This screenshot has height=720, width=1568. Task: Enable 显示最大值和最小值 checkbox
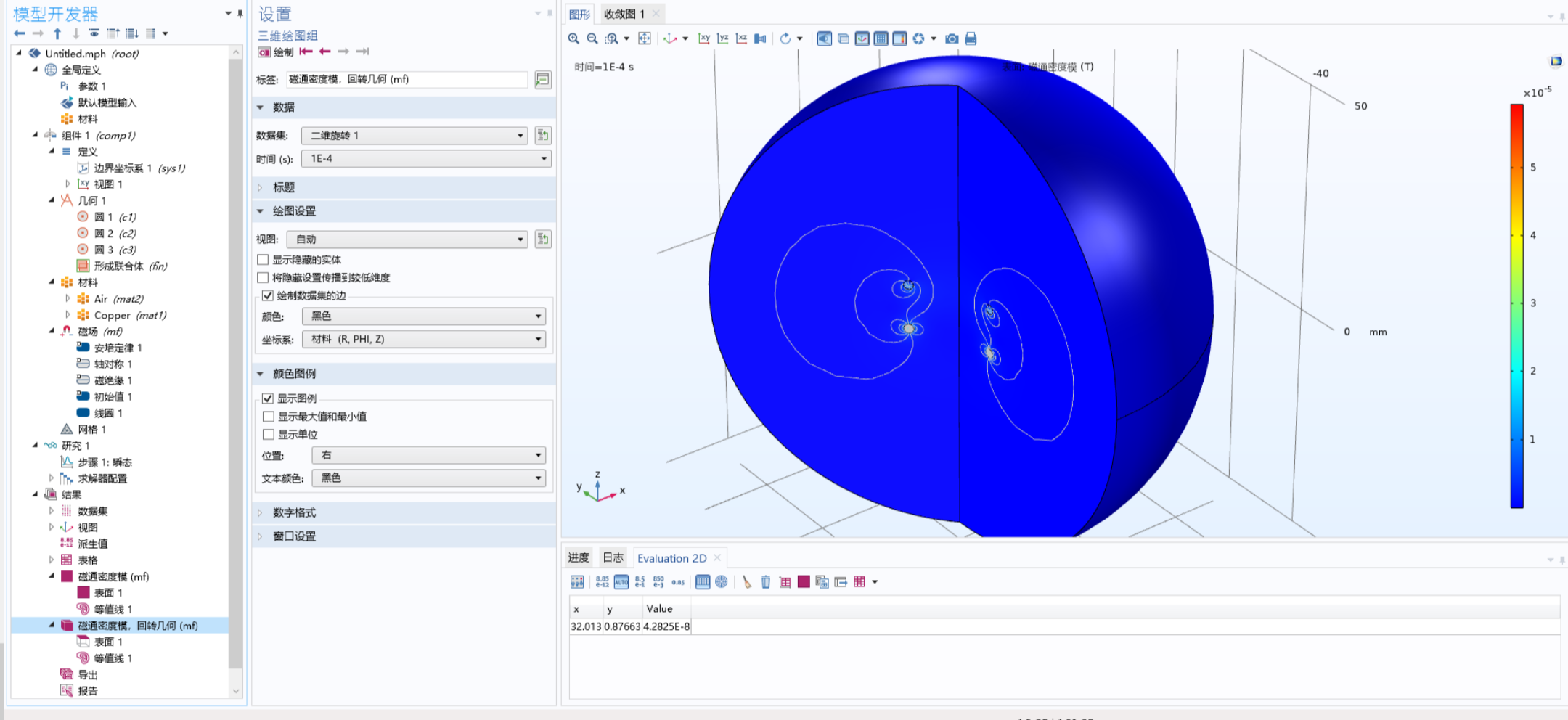268,416
